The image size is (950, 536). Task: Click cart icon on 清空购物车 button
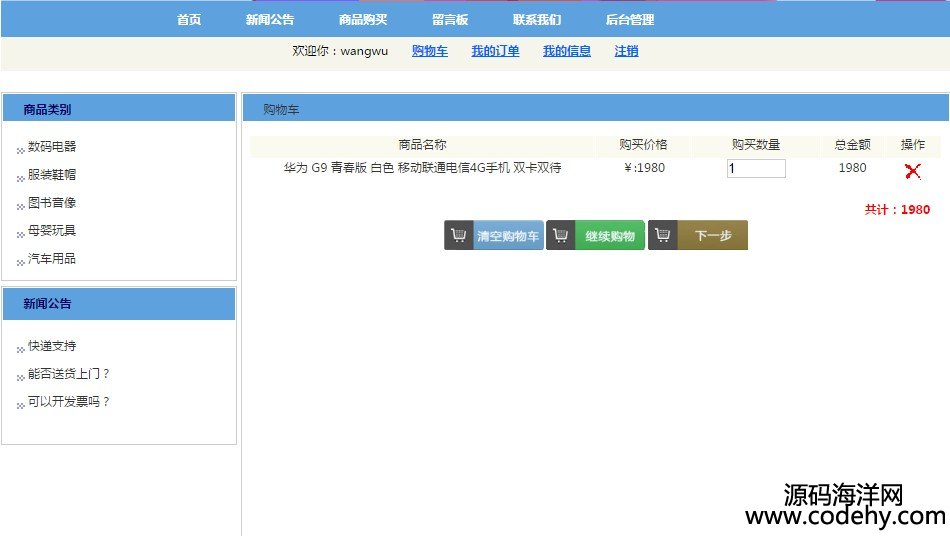pyautogui.click(x=459, y=235)
